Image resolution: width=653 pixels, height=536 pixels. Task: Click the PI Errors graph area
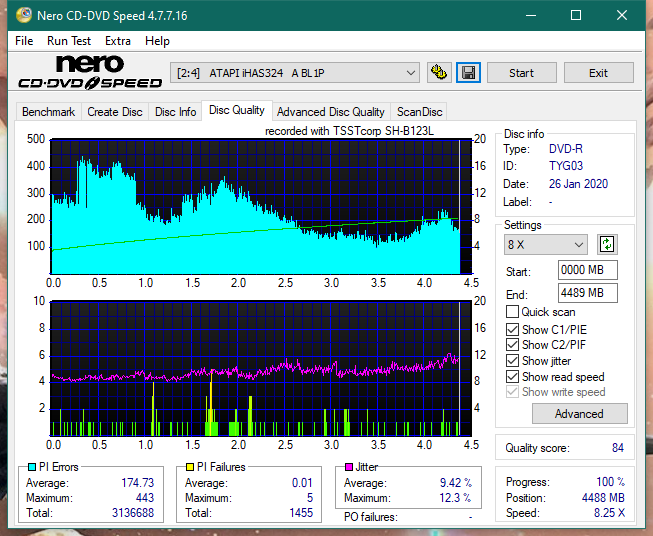coord(261,207)
